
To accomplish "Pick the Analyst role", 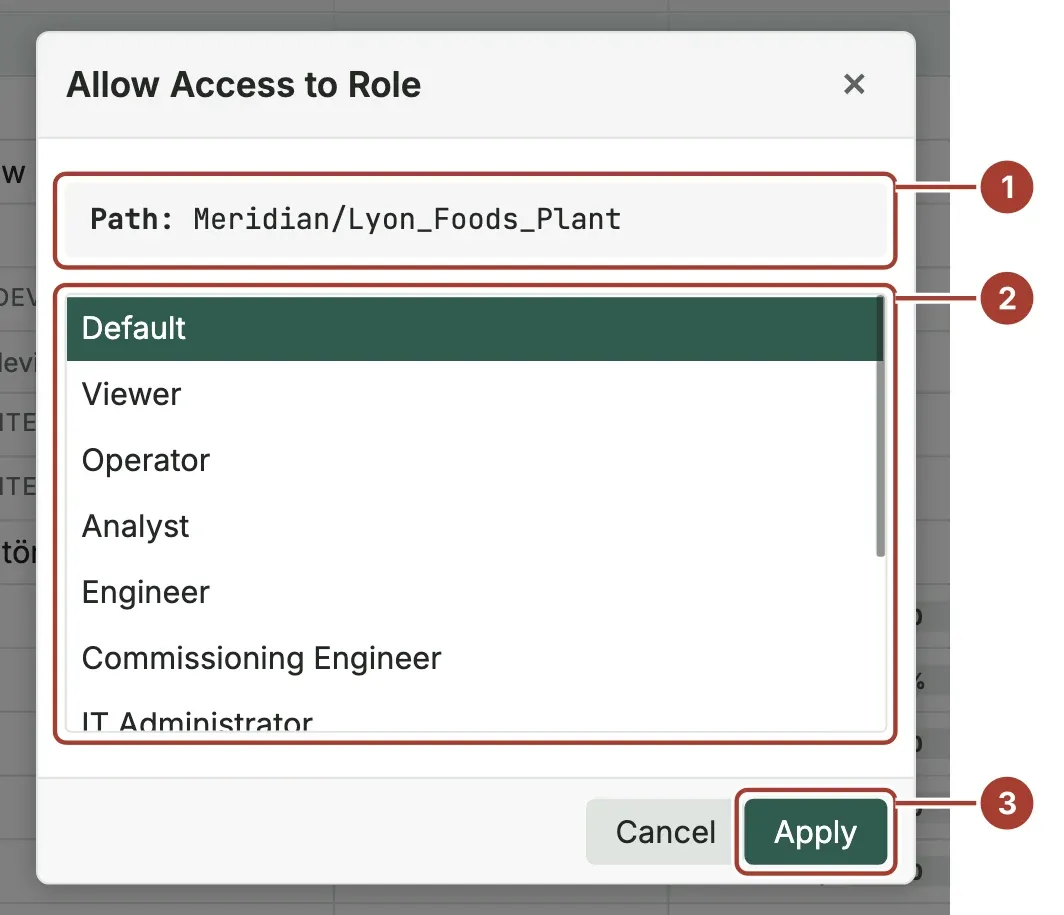I will pos(472,526).
